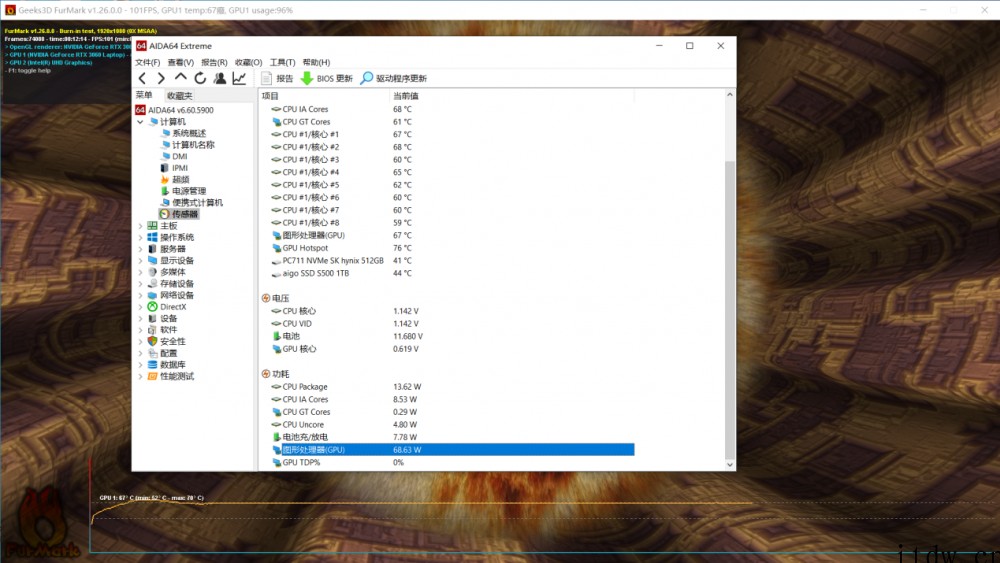
Task: Click the sensor list vertical scrollbar thumb
Action: (x=730, y=309)
